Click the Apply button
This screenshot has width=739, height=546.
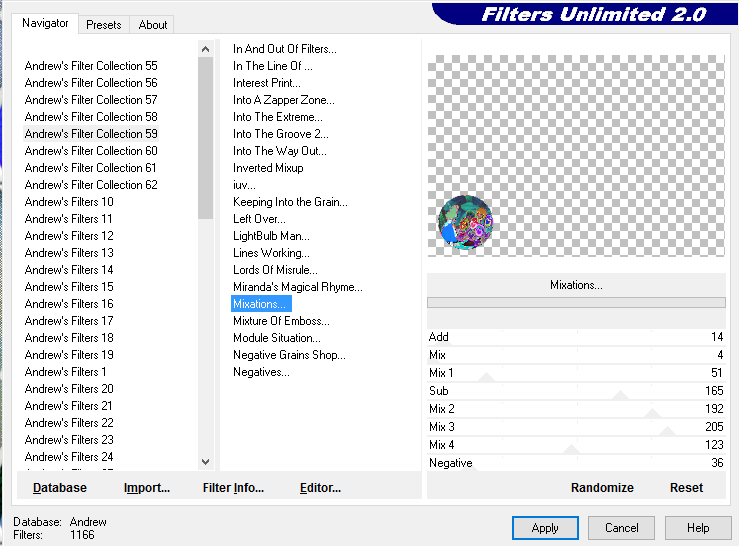(x=545, y=528)
